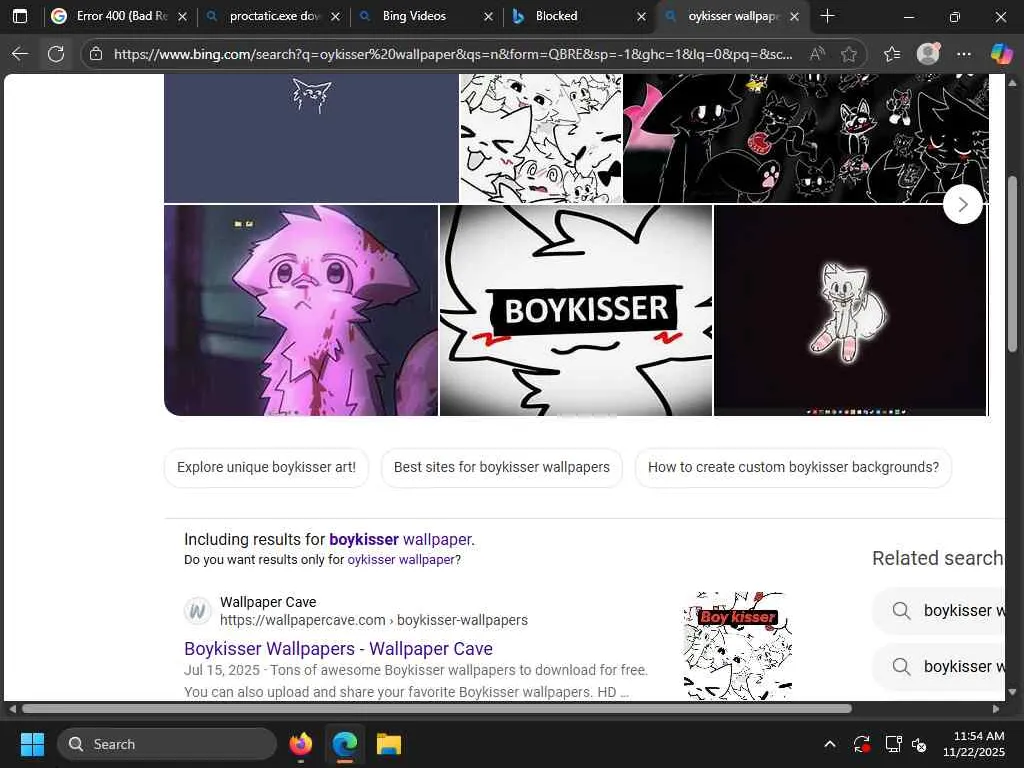
Task: Open the white doodle collage image
Action: tap(541, 138)
